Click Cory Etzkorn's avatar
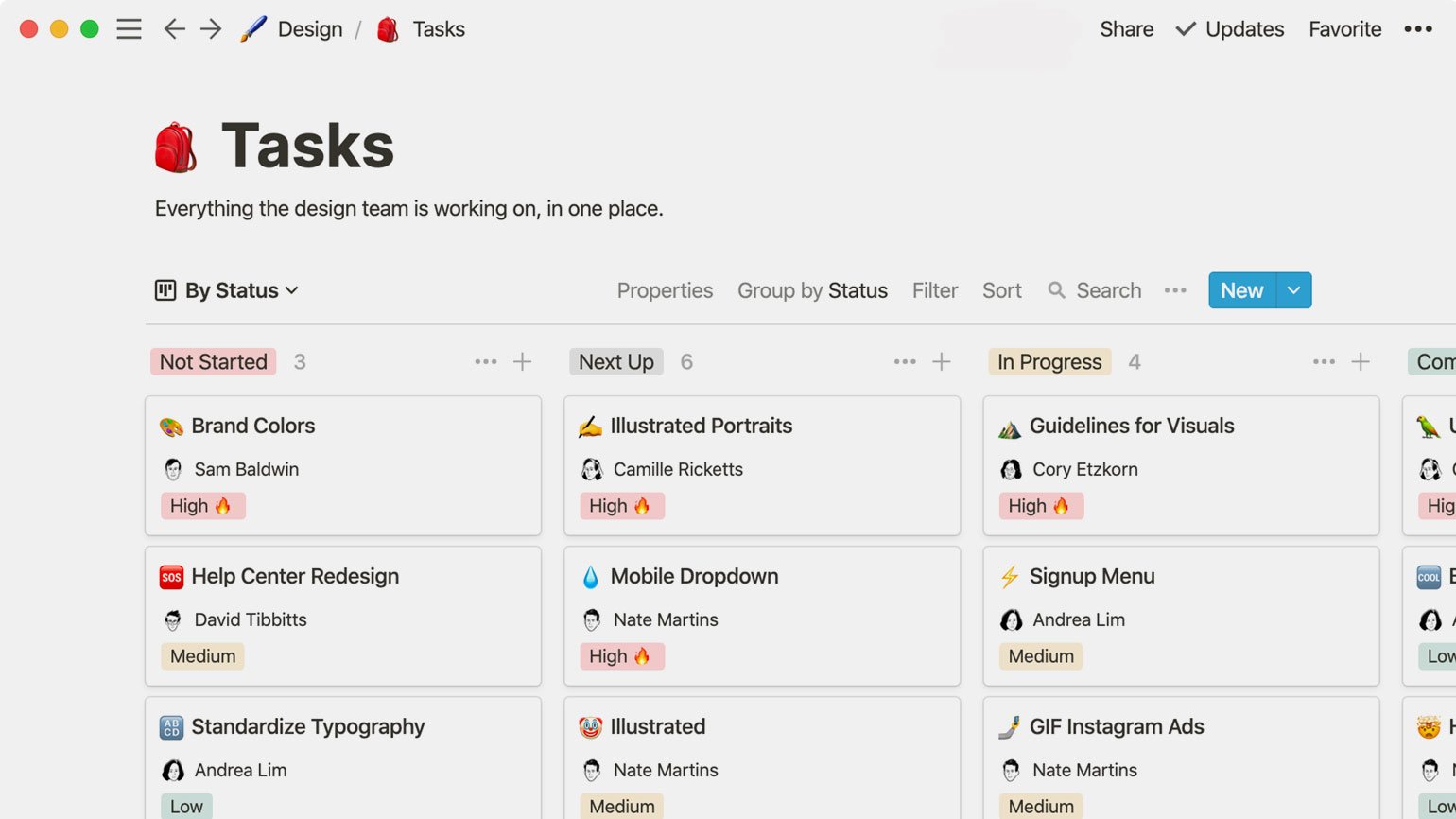Screen dimensions: 1456x819 (x=1011, y=469)
